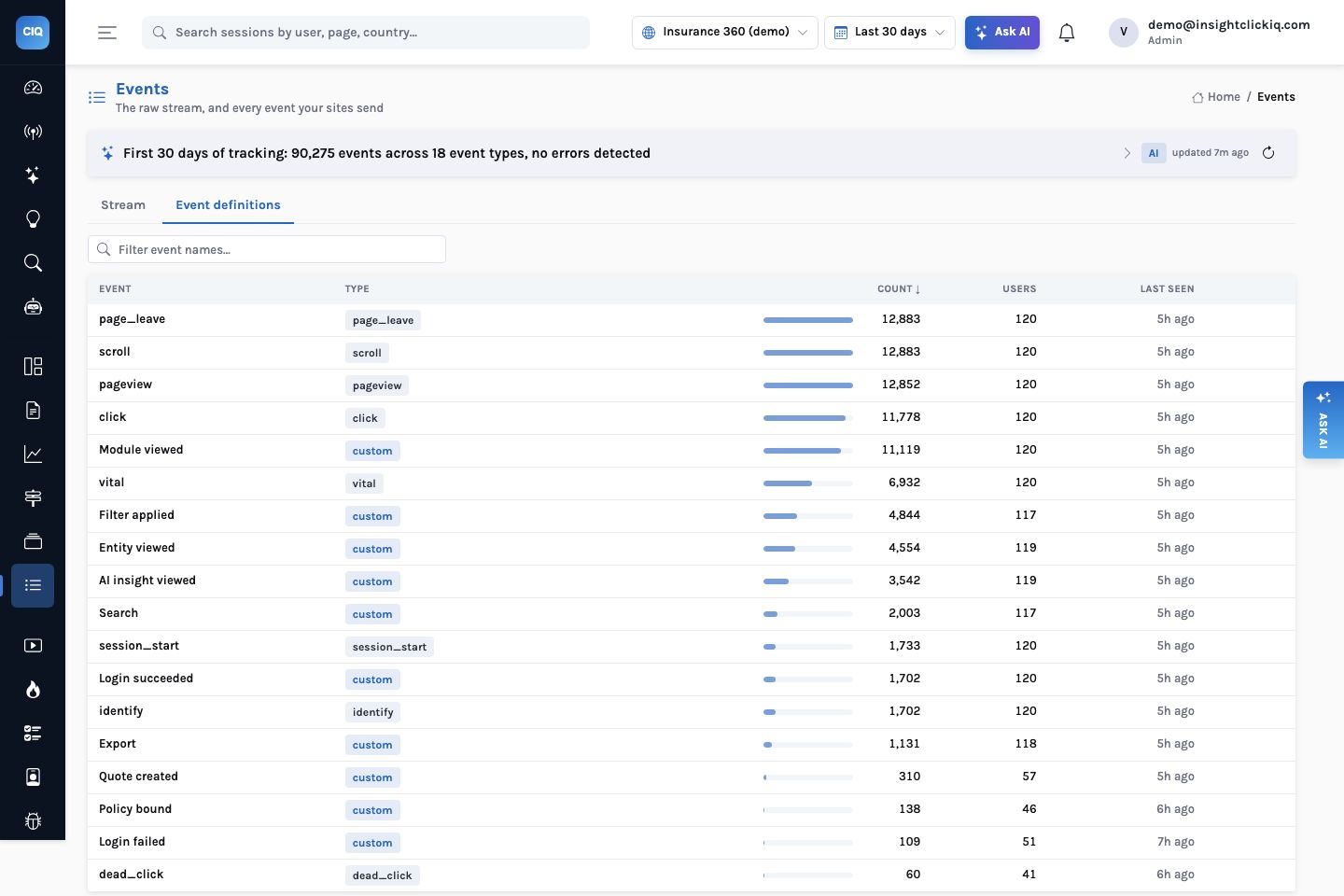The height and width of the screenshot is (896, 1344).
Task: Open the video play icon in sidebar
Action: click(33, 646)
